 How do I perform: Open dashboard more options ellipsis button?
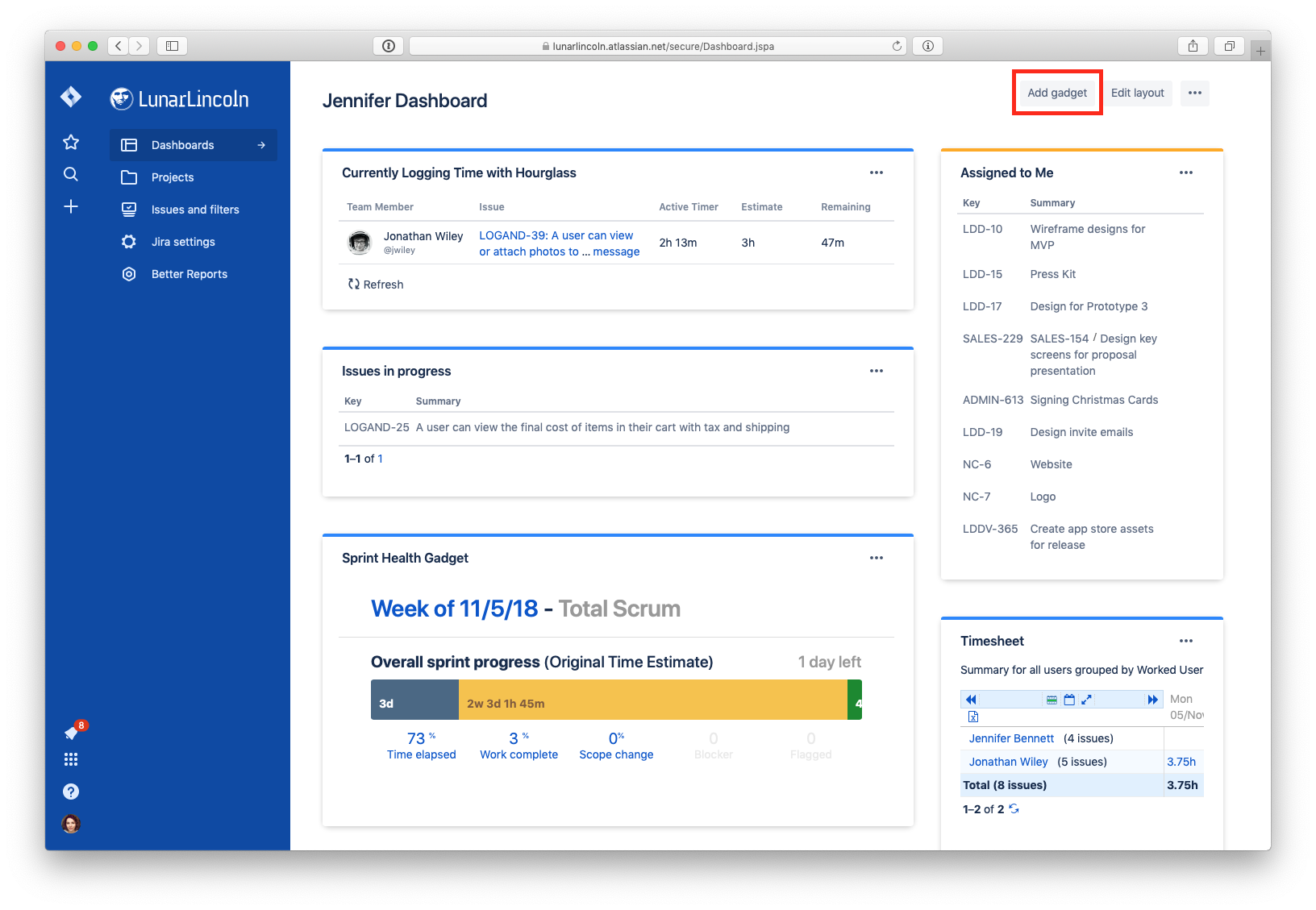coord(1195,93)
